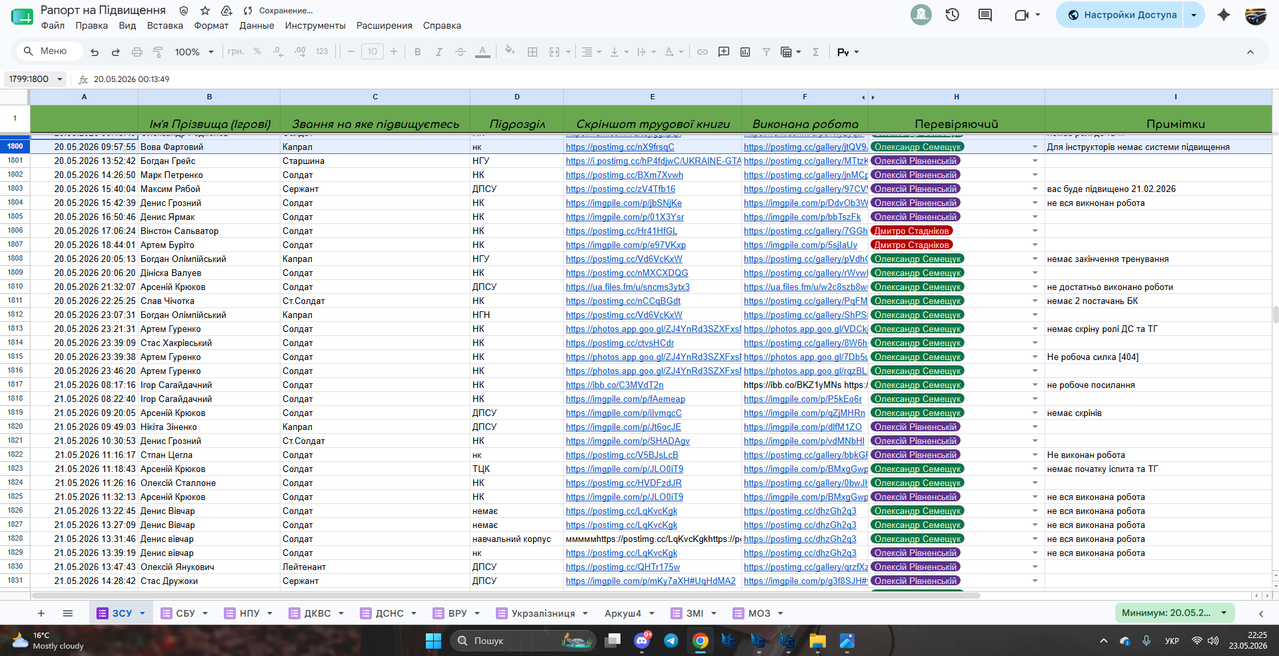Open the 100% zoom dropdown
Viewport: 1279px width, 656px height.
(194, 52)
